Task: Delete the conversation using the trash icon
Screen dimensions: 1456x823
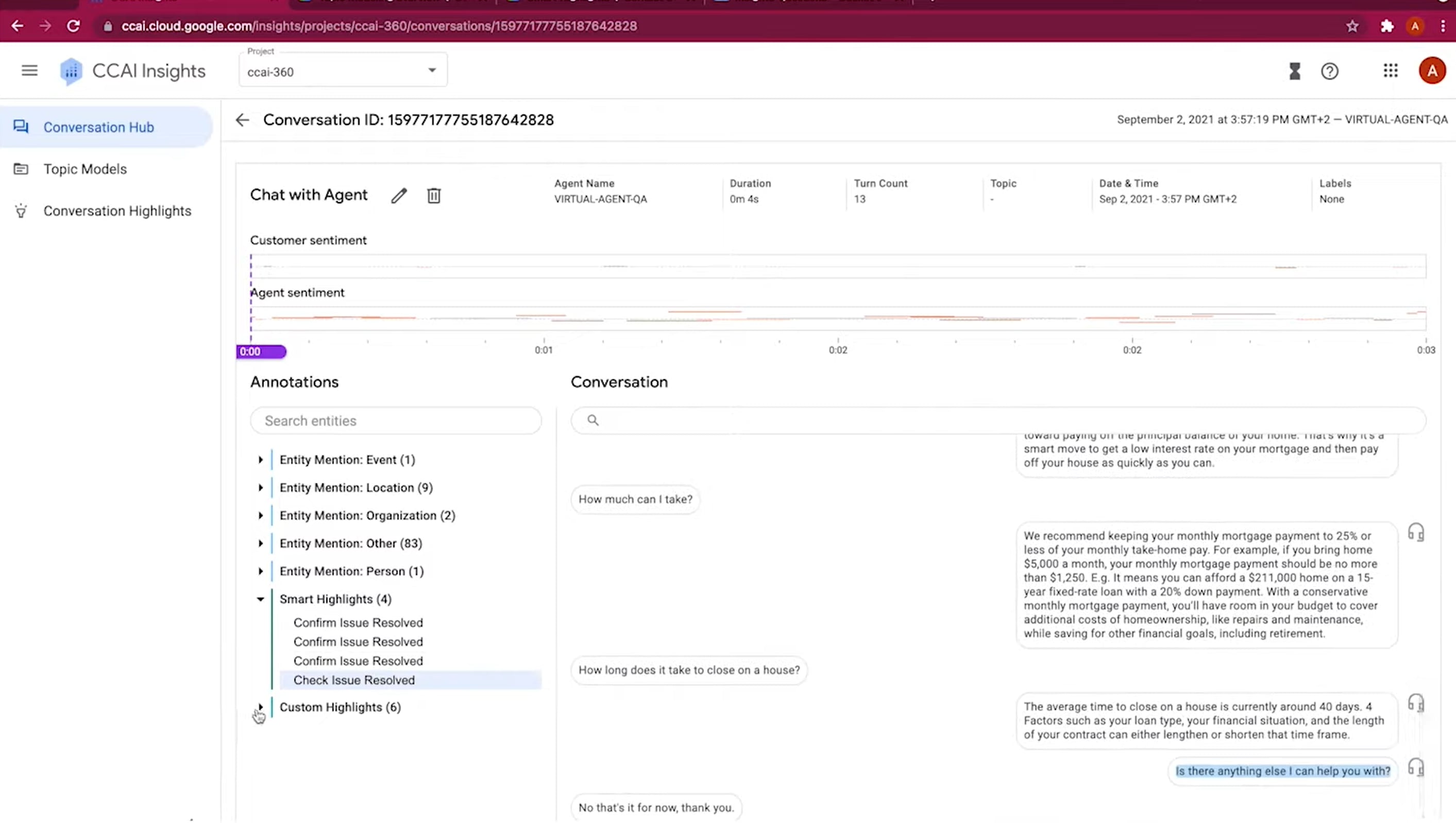Action: 434,195
